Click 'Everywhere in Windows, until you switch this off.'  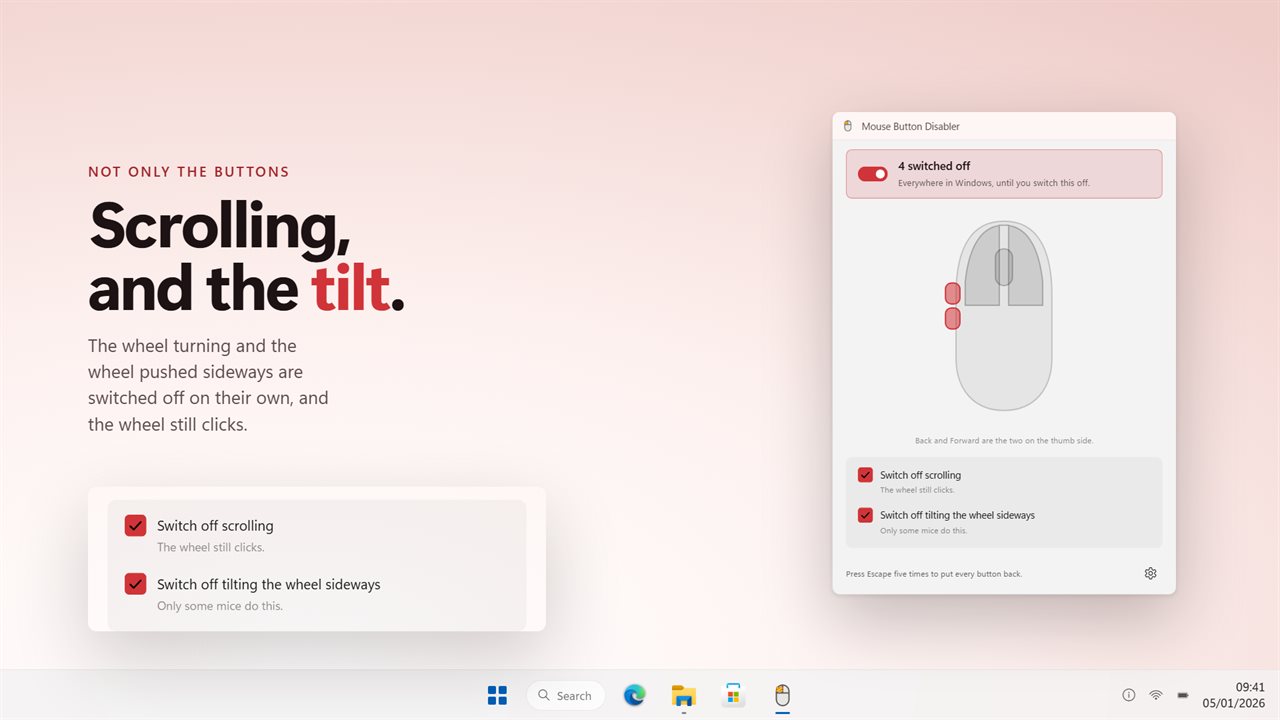(x=994, y=183)
